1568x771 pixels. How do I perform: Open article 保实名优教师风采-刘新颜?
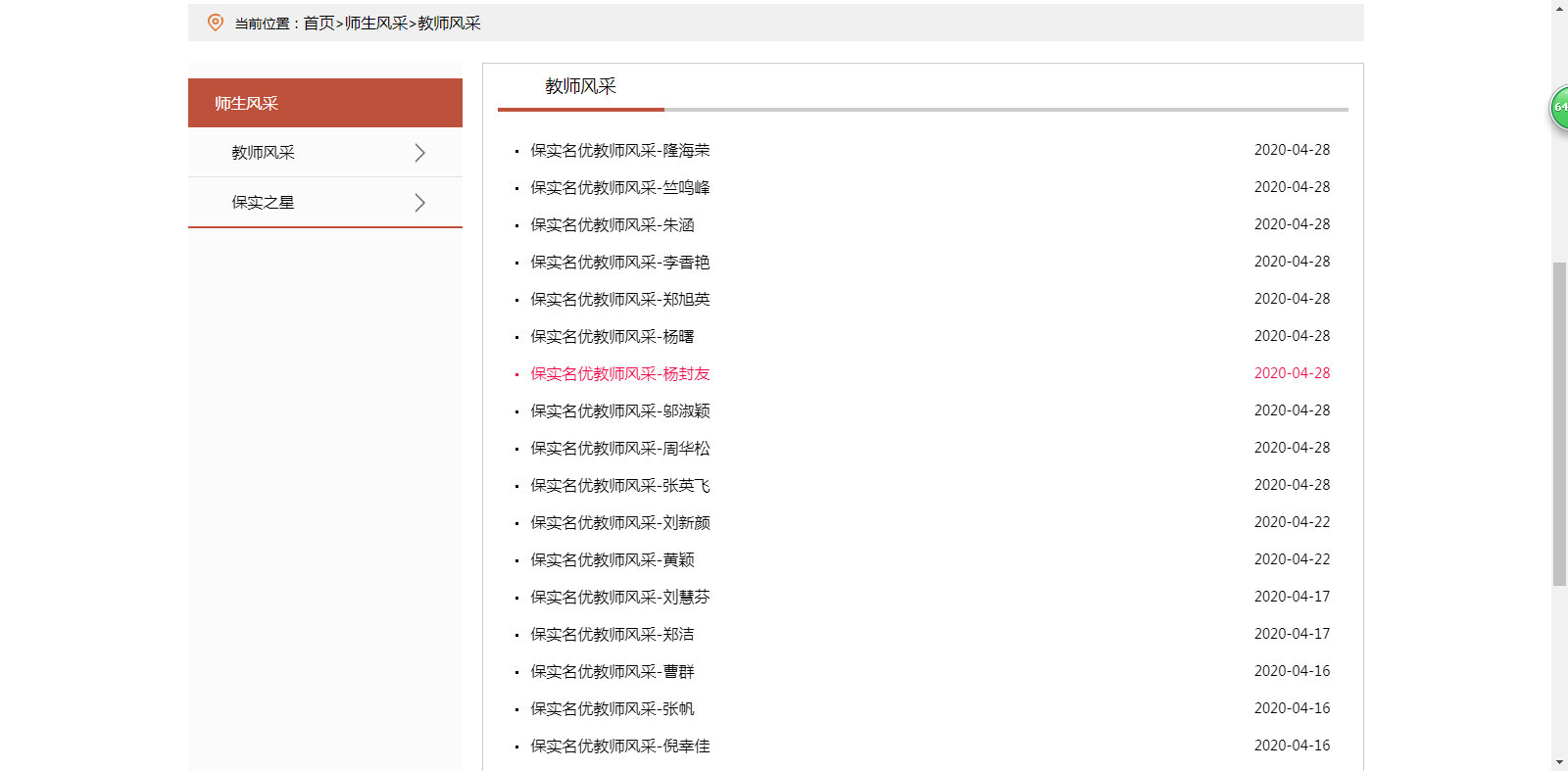click(620, 523)
